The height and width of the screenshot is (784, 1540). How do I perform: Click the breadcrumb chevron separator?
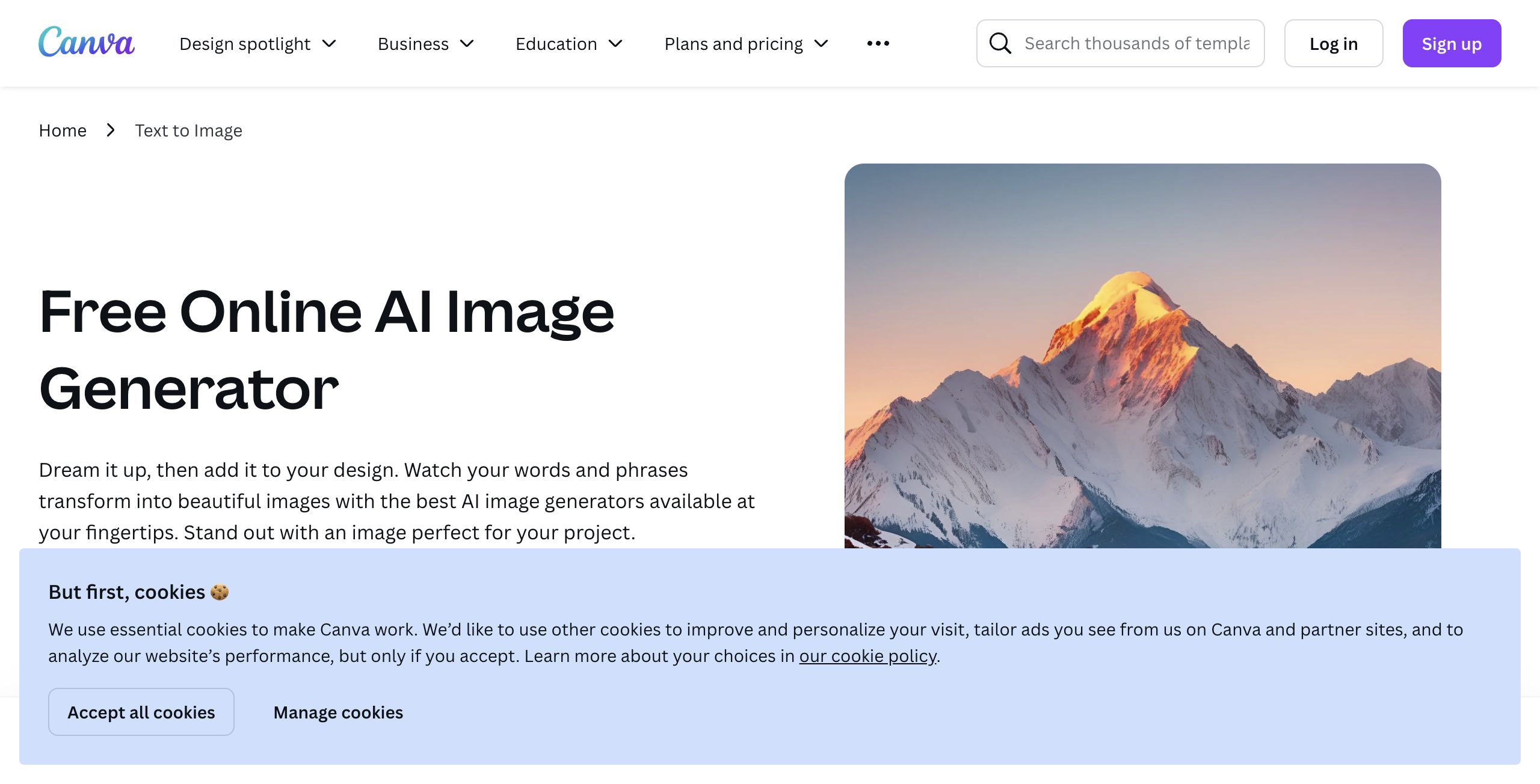111,130
